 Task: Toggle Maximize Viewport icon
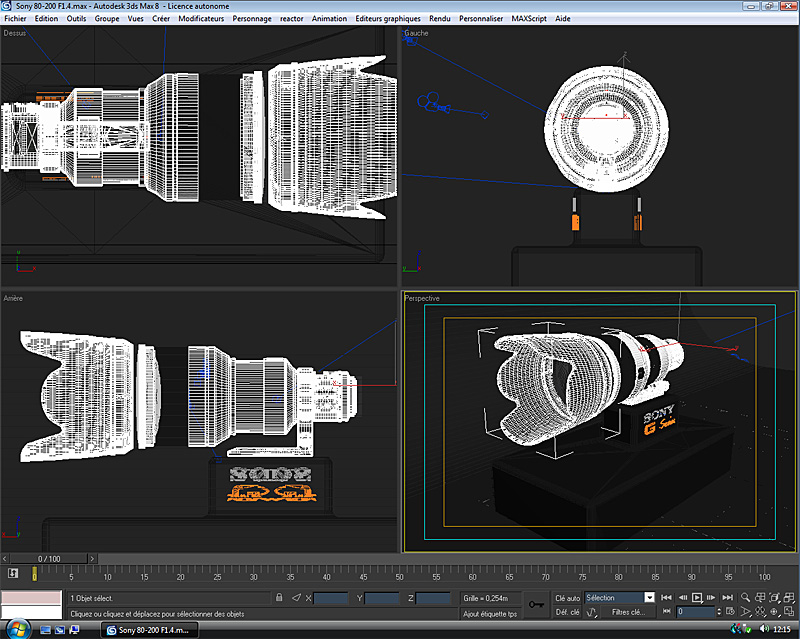[789, 611]
